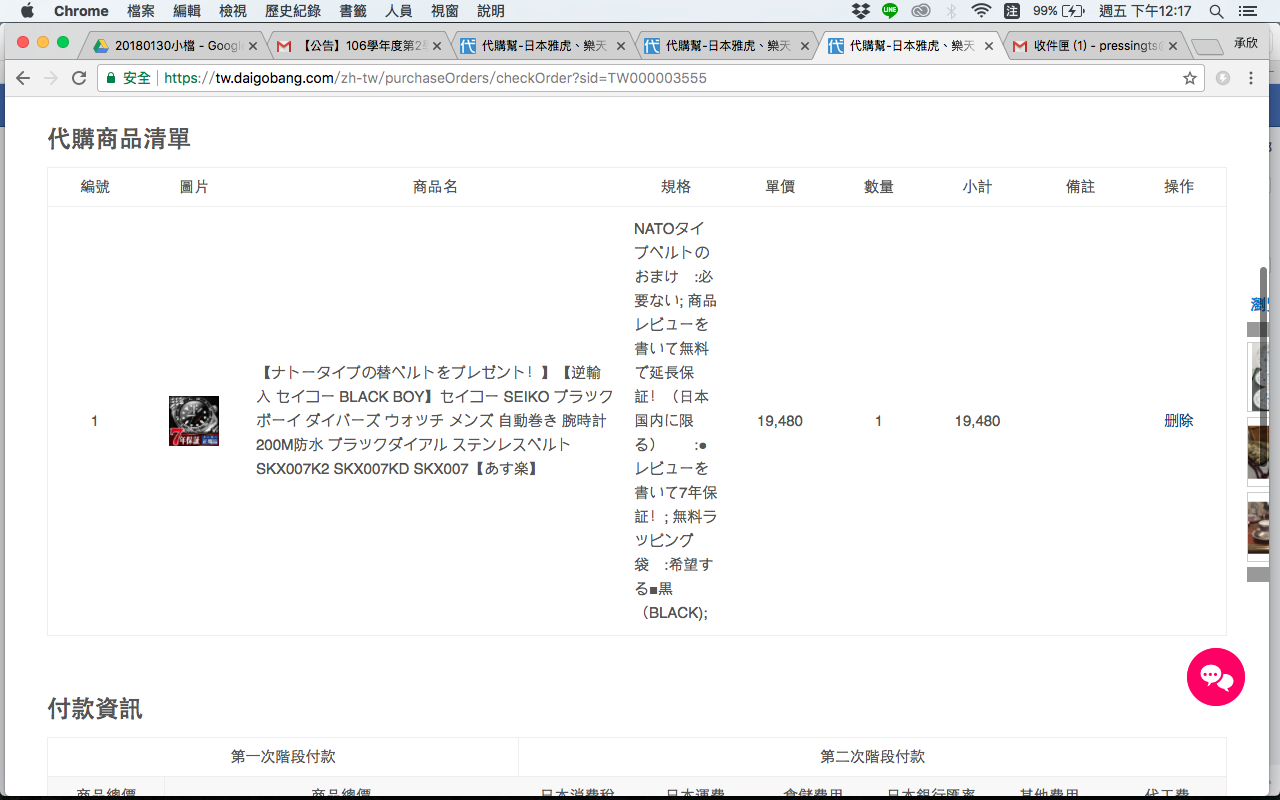This screenshot has height=800, width=1280.
Task: Open the 書籤 menu
Action: [x=353, y=11]
